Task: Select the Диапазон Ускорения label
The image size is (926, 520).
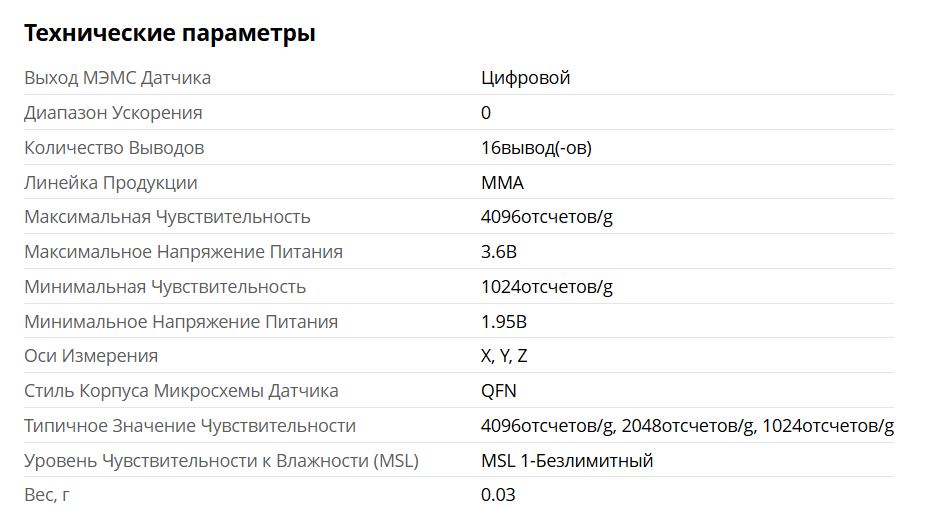Action: click(x=113, y=113)
